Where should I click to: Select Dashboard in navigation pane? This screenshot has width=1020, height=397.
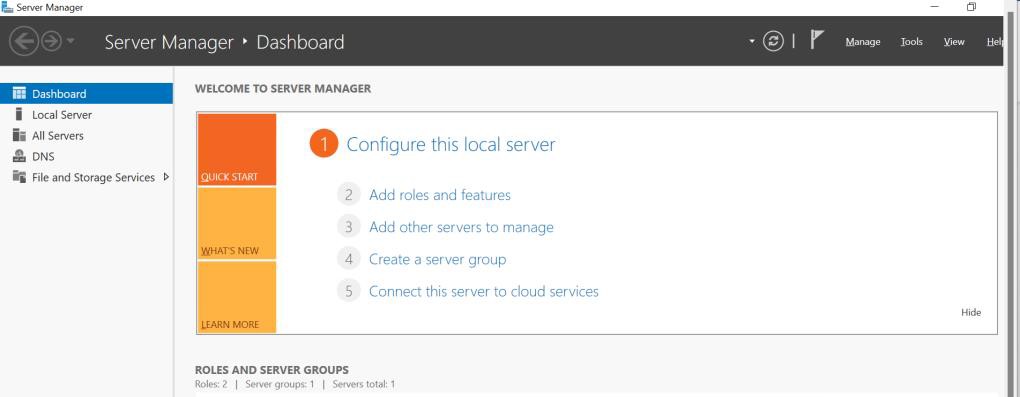(x=87, y=93)
